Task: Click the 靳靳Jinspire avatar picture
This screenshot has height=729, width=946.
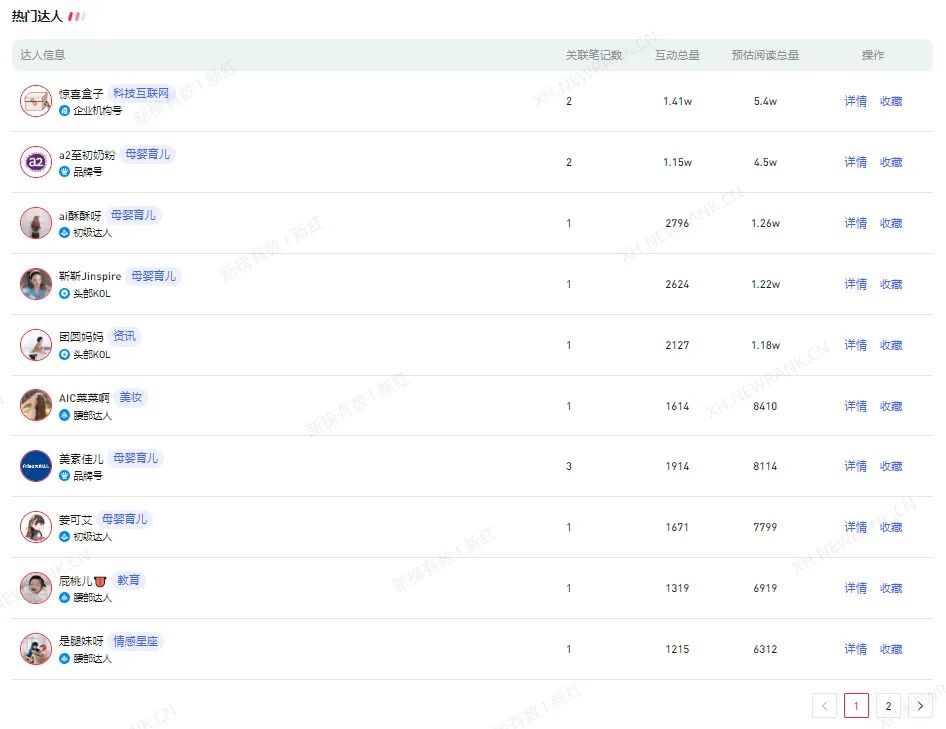Action: click(x=36, y=284)
